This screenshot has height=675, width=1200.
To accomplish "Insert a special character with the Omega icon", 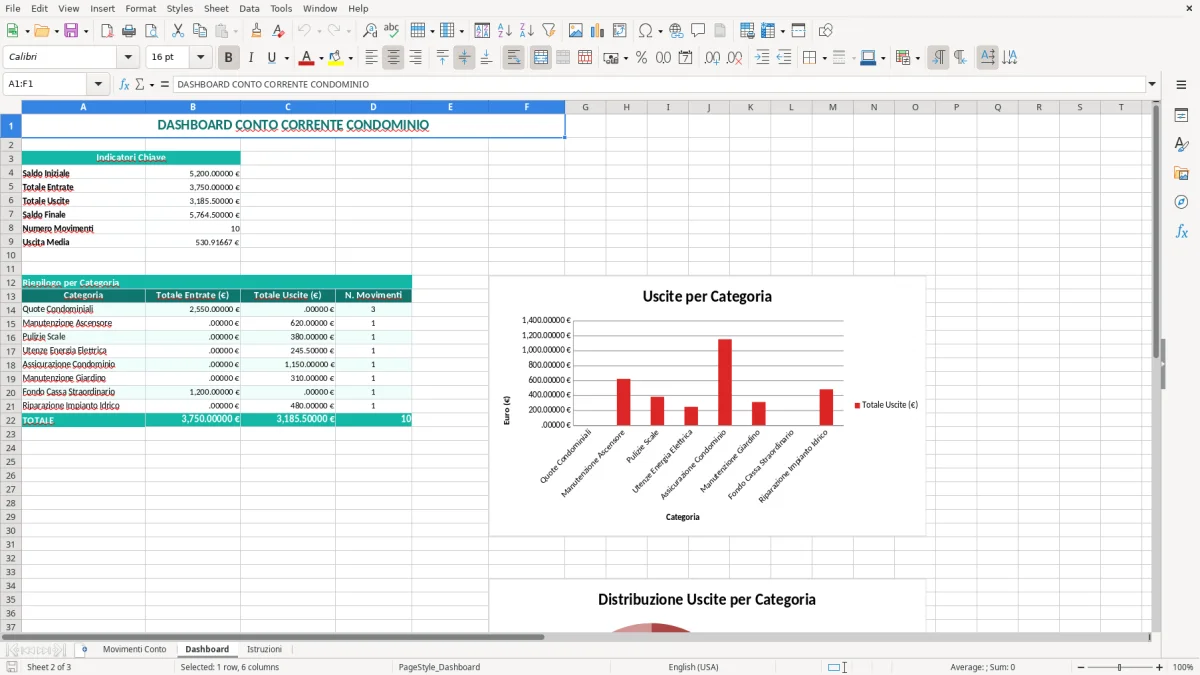I will tap(644, 31).
